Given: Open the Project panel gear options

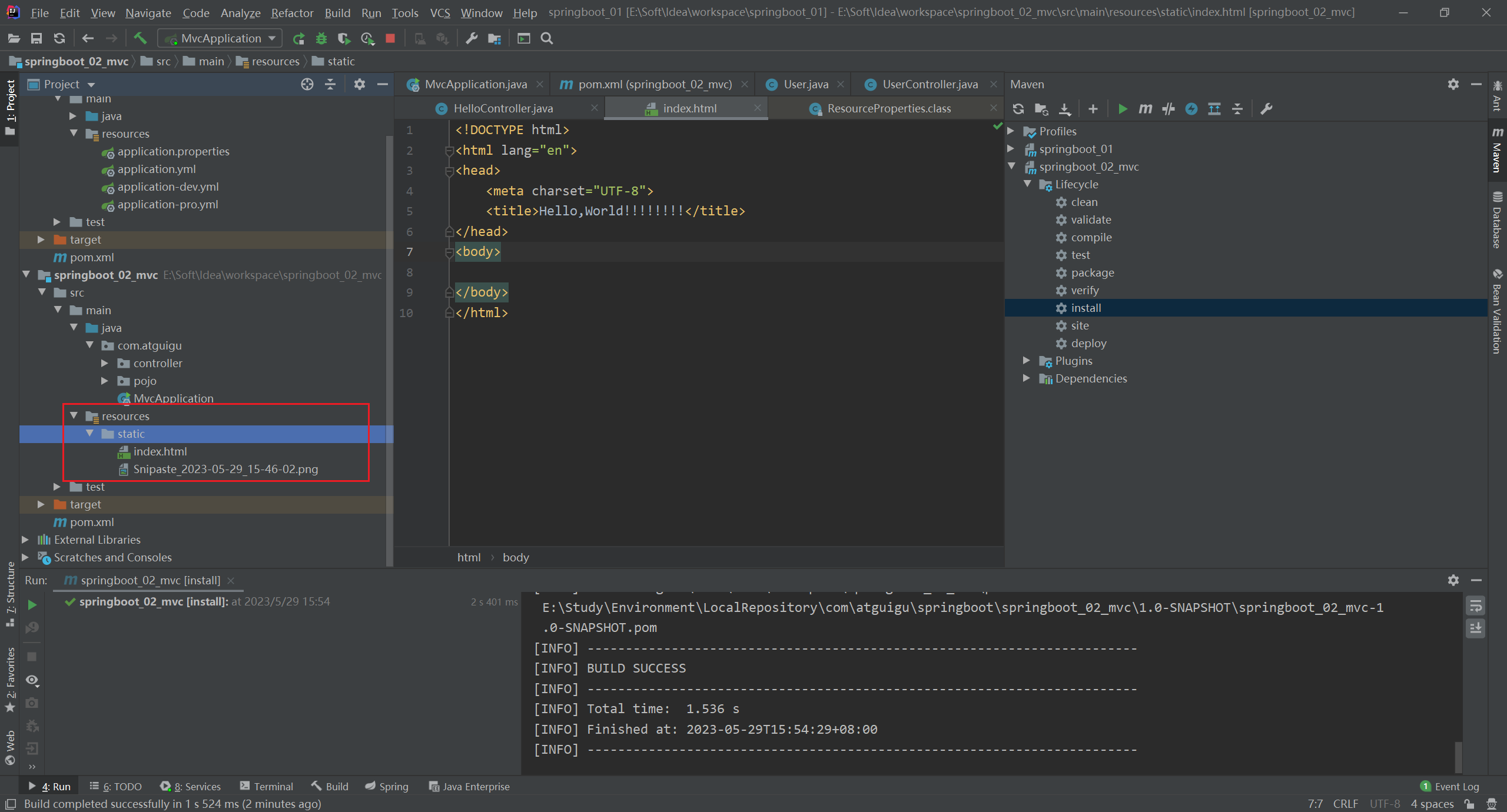Looking at the screenshot, I should tap(360, 84).
